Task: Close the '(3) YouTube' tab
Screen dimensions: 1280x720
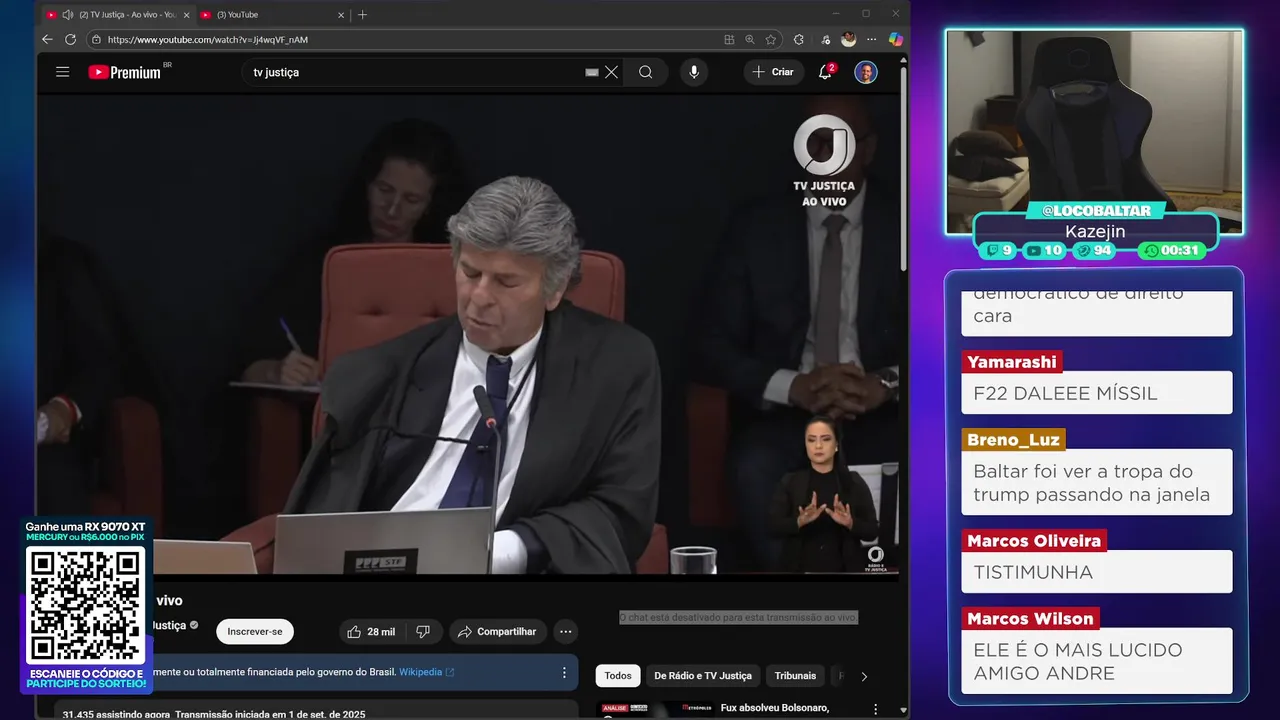Action: pyautogui.click(x=340, y=15)
